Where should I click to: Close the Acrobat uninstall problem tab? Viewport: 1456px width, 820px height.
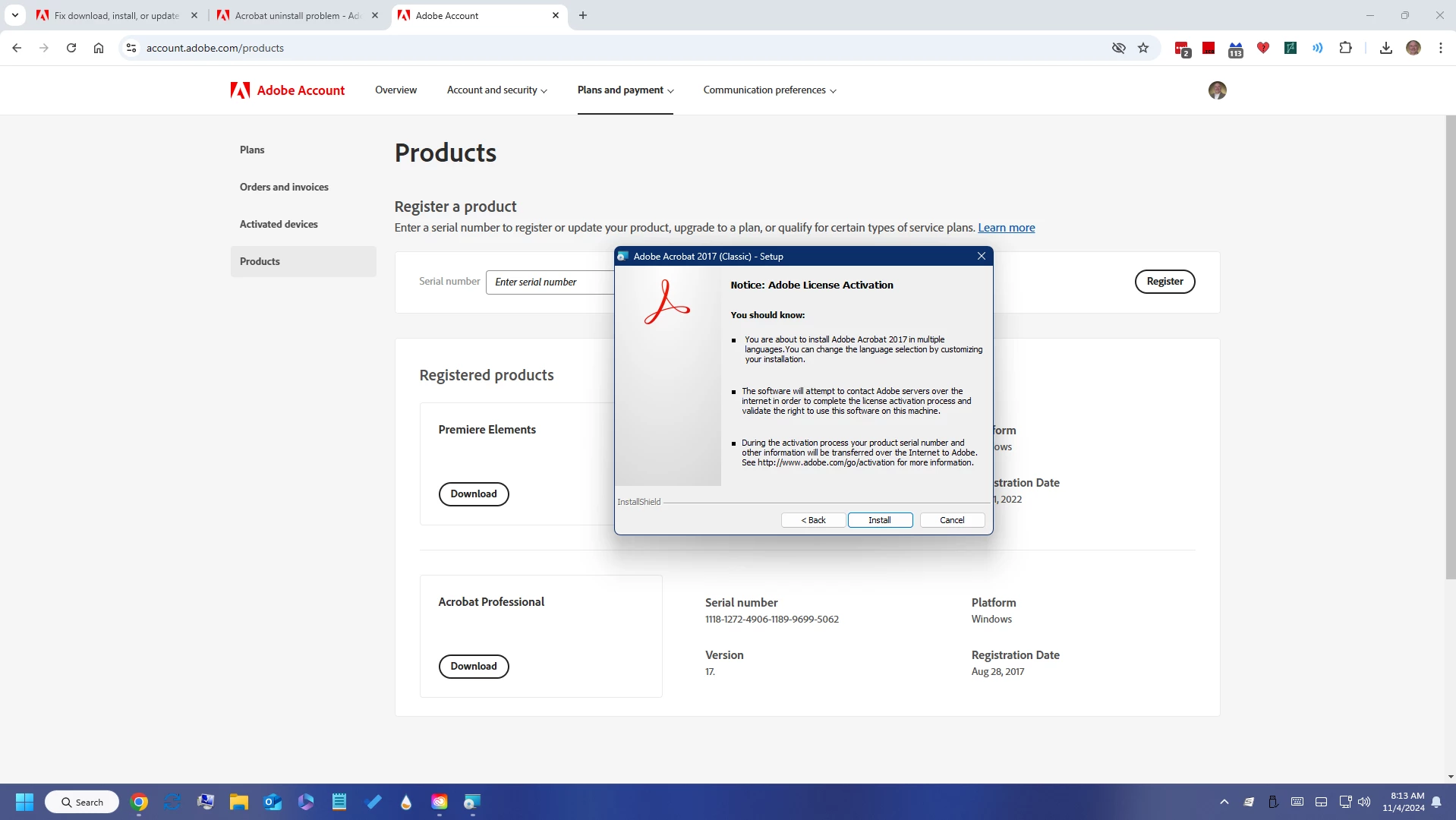click(375, 15)
